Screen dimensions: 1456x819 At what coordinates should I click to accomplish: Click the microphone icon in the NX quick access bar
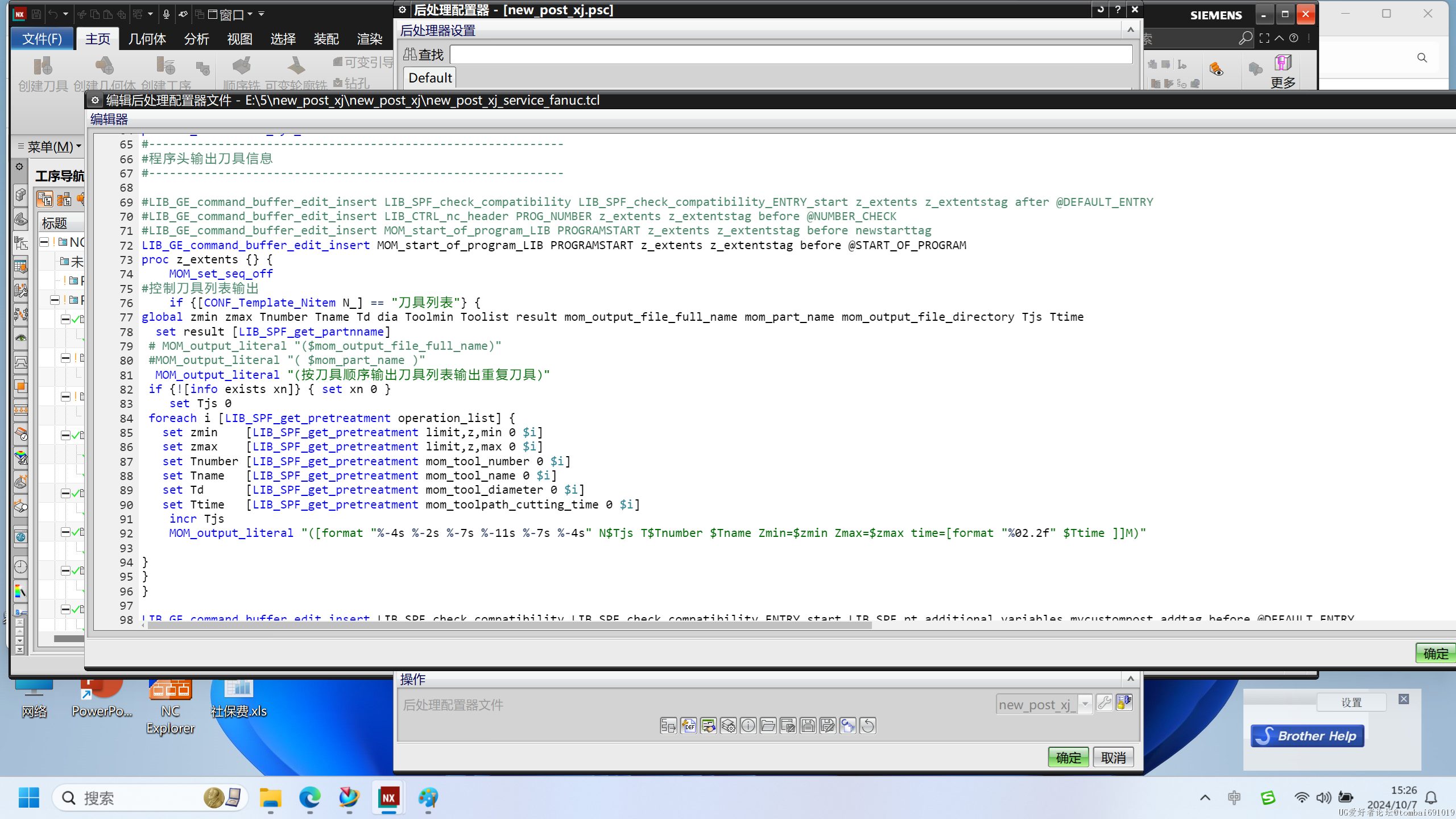[166, 14]
